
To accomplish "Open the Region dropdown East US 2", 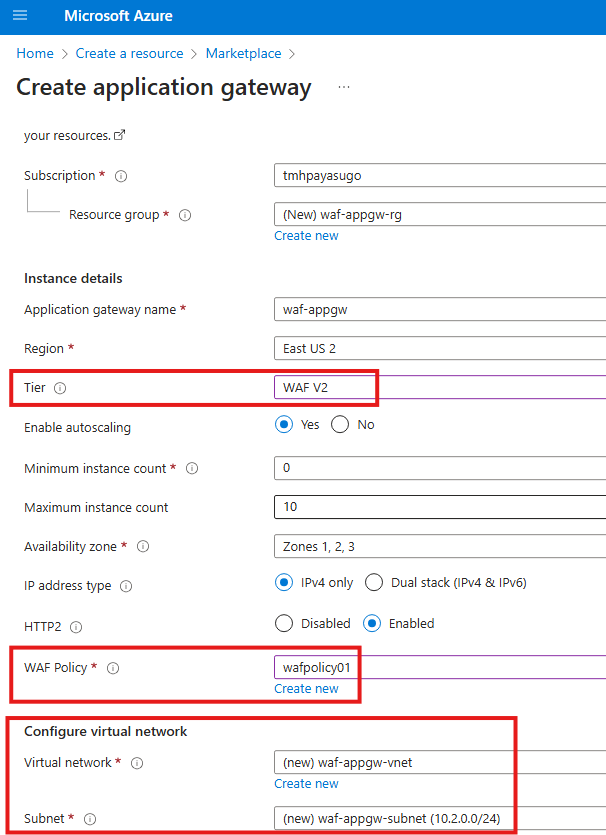I will pos(440,348).
